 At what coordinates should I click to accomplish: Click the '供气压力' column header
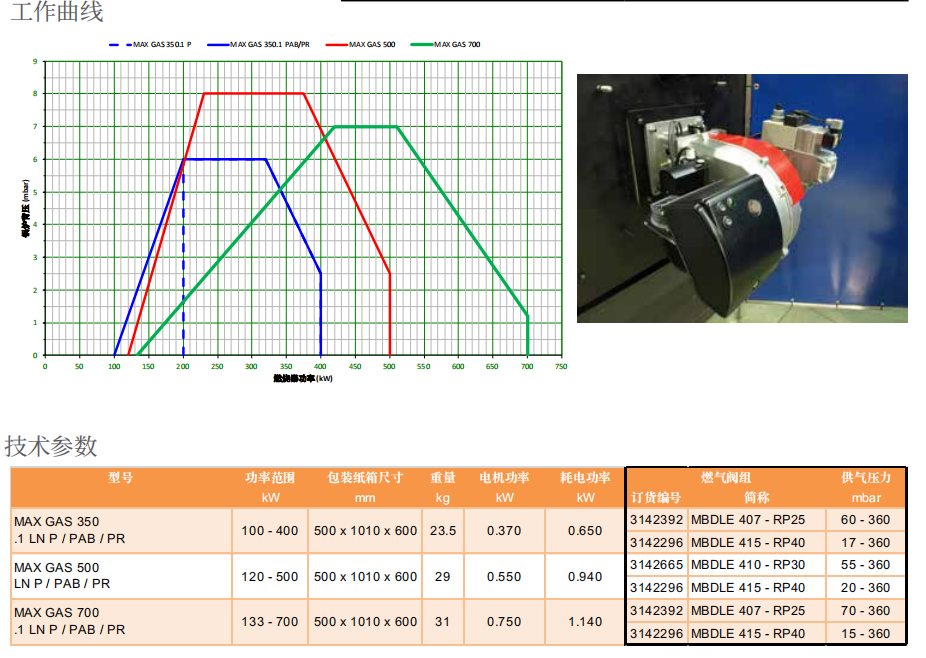(866, 478)
